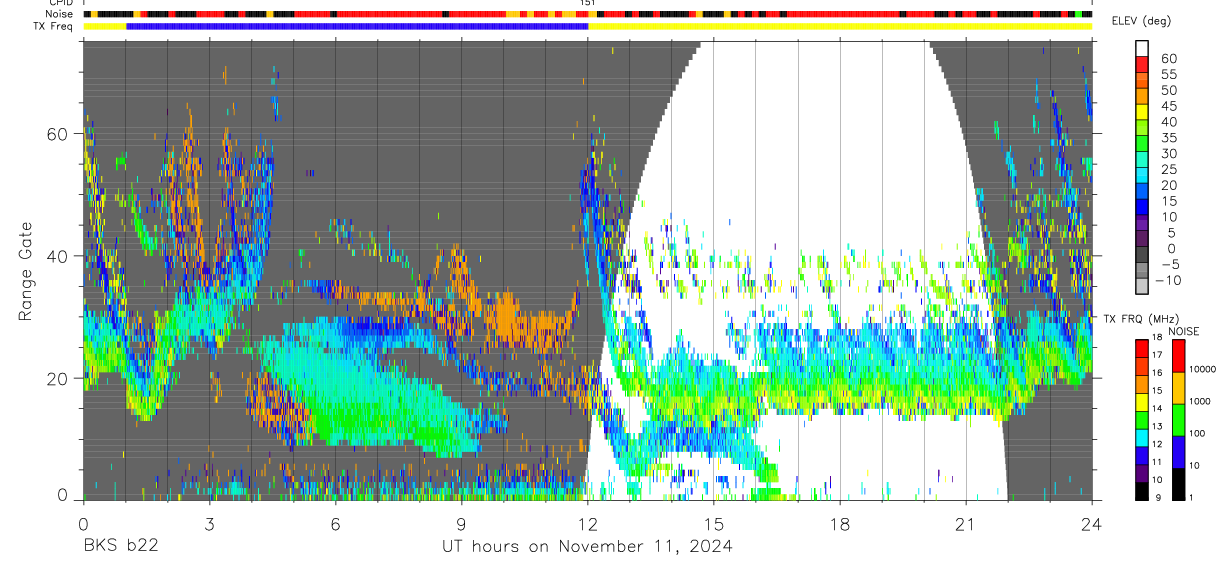Screen dimensions: 1228x567
Task: Click the '151' CPID value label
Action: (x=588, y=4)
